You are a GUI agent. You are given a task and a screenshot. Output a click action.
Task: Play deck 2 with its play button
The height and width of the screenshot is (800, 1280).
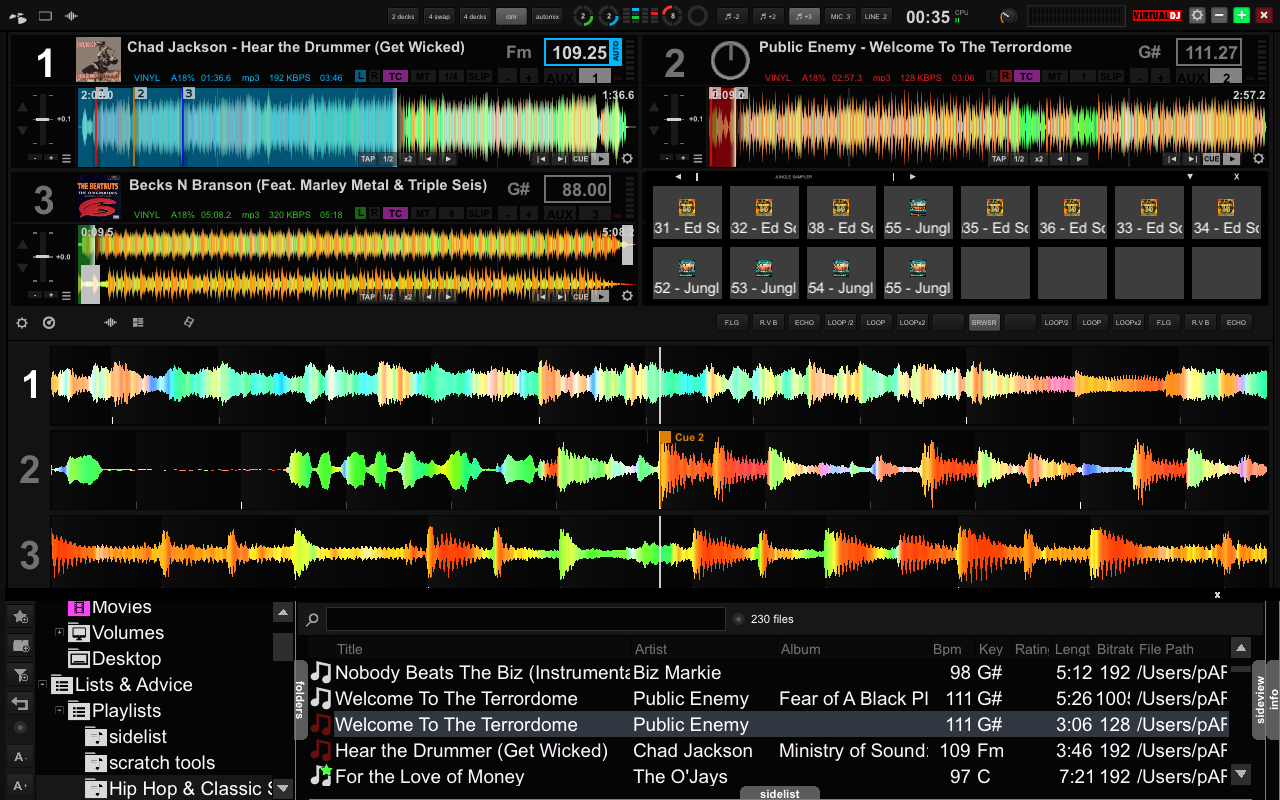point(1232,159)
